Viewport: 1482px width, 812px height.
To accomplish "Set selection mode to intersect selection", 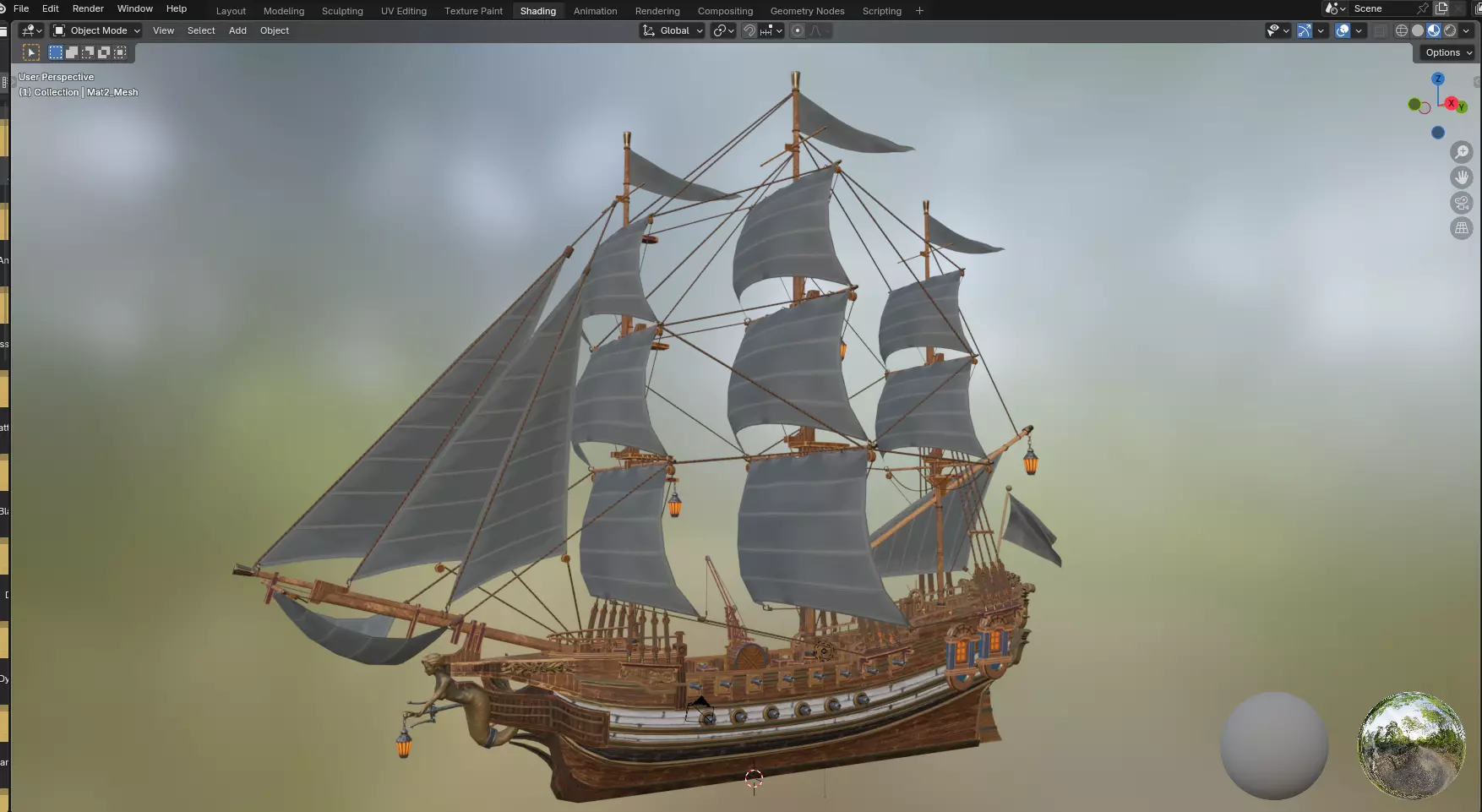I will (x=120, y=52).
